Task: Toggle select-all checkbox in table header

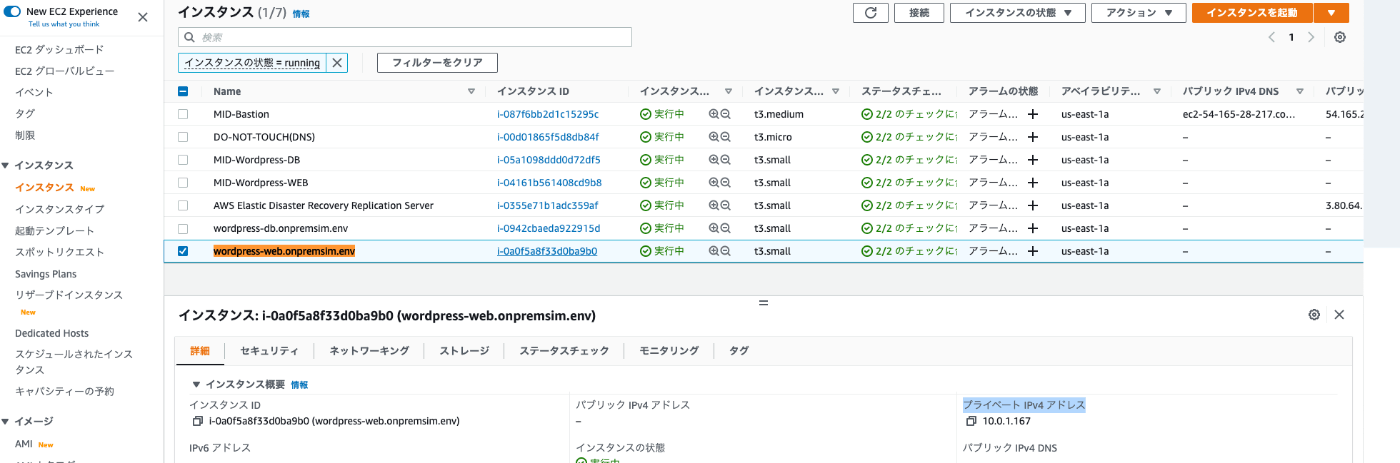Action: click(x=182, y=91)
